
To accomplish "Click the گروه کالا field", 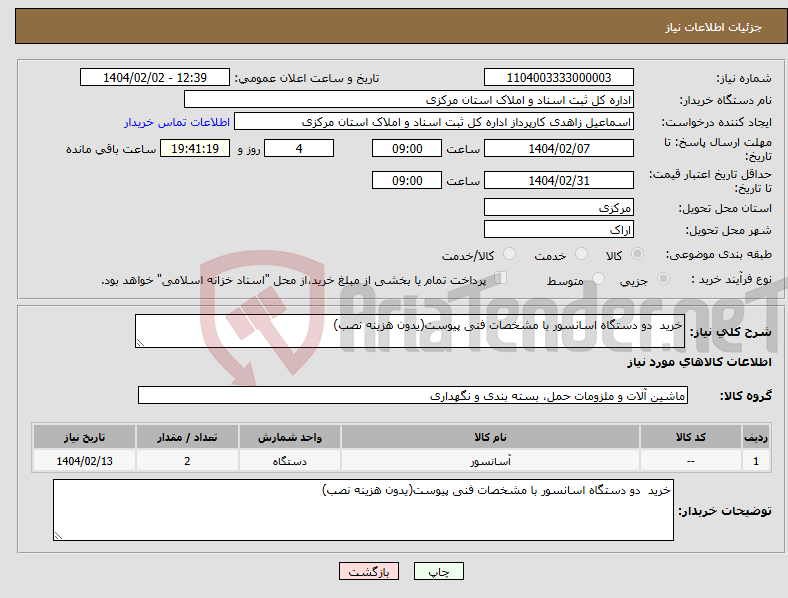I will click(413, 395).
